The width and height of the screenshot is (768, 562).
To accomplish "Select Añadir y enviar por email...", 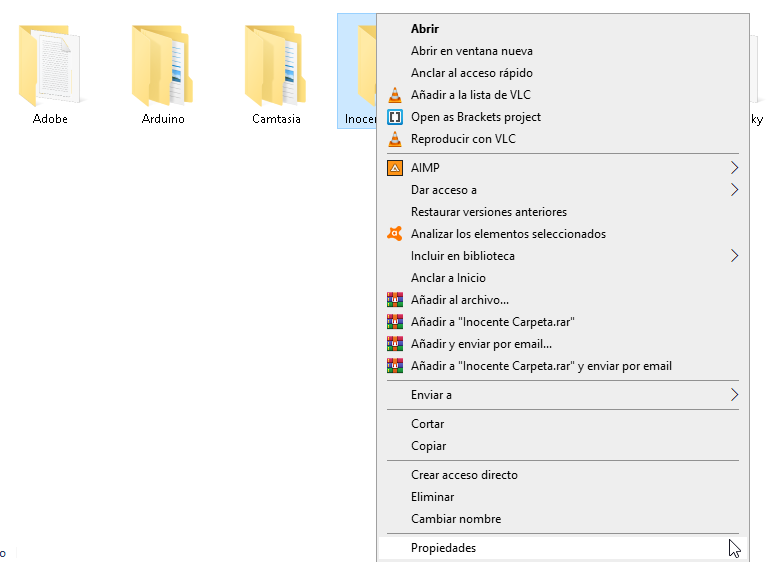I will (563, 344).
